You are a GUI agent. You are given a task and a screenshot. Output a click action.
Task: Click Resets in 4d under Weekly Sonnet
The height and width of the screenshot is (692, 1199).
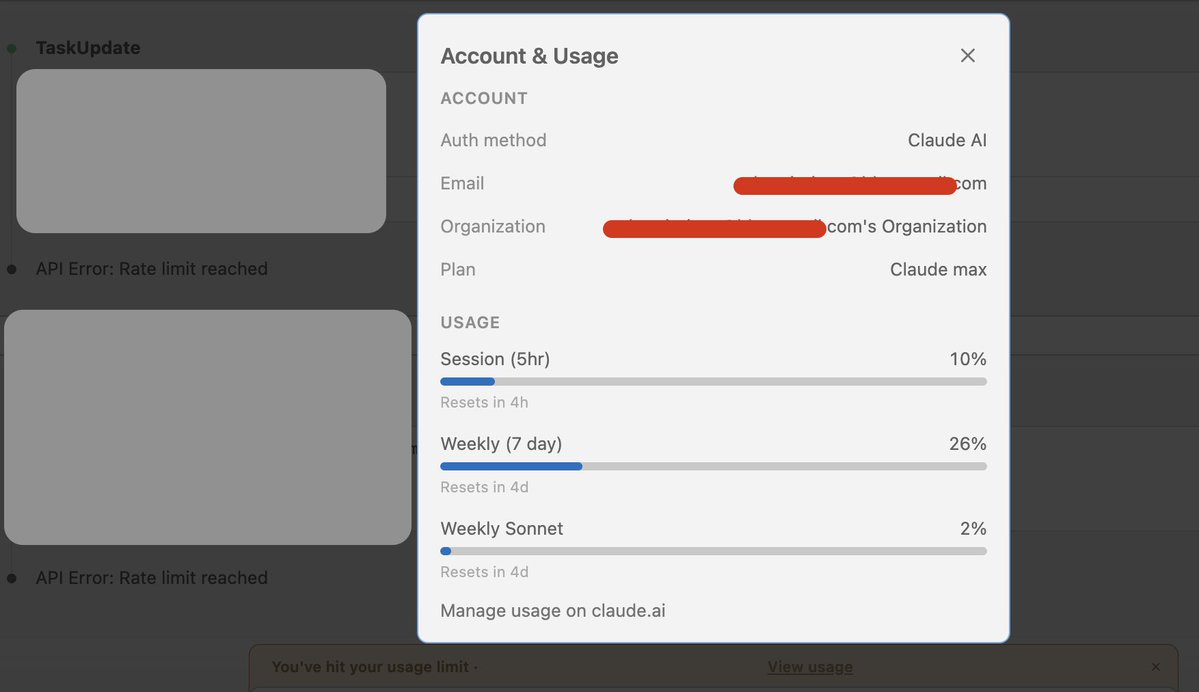[484, 573]
